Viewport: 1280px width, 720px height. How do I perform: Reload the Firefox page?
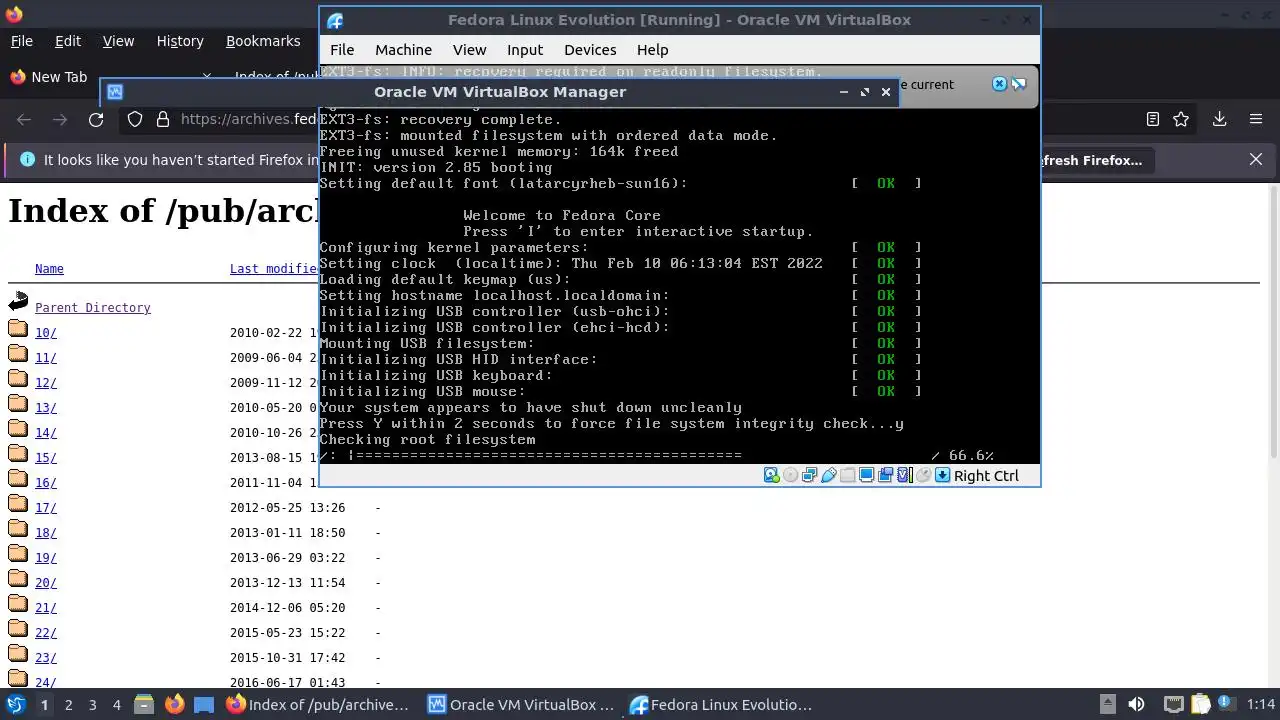[x=96, y=119]
